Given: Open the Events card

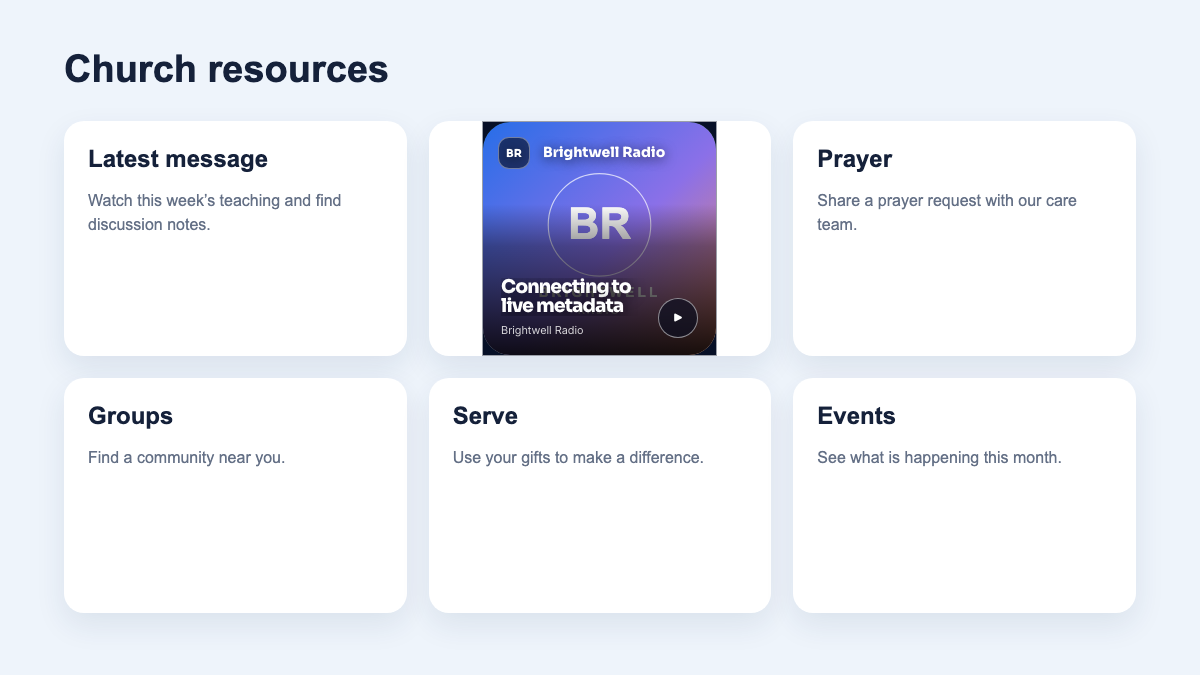Looking at the screenshot, I should click(x=964, y=495).
